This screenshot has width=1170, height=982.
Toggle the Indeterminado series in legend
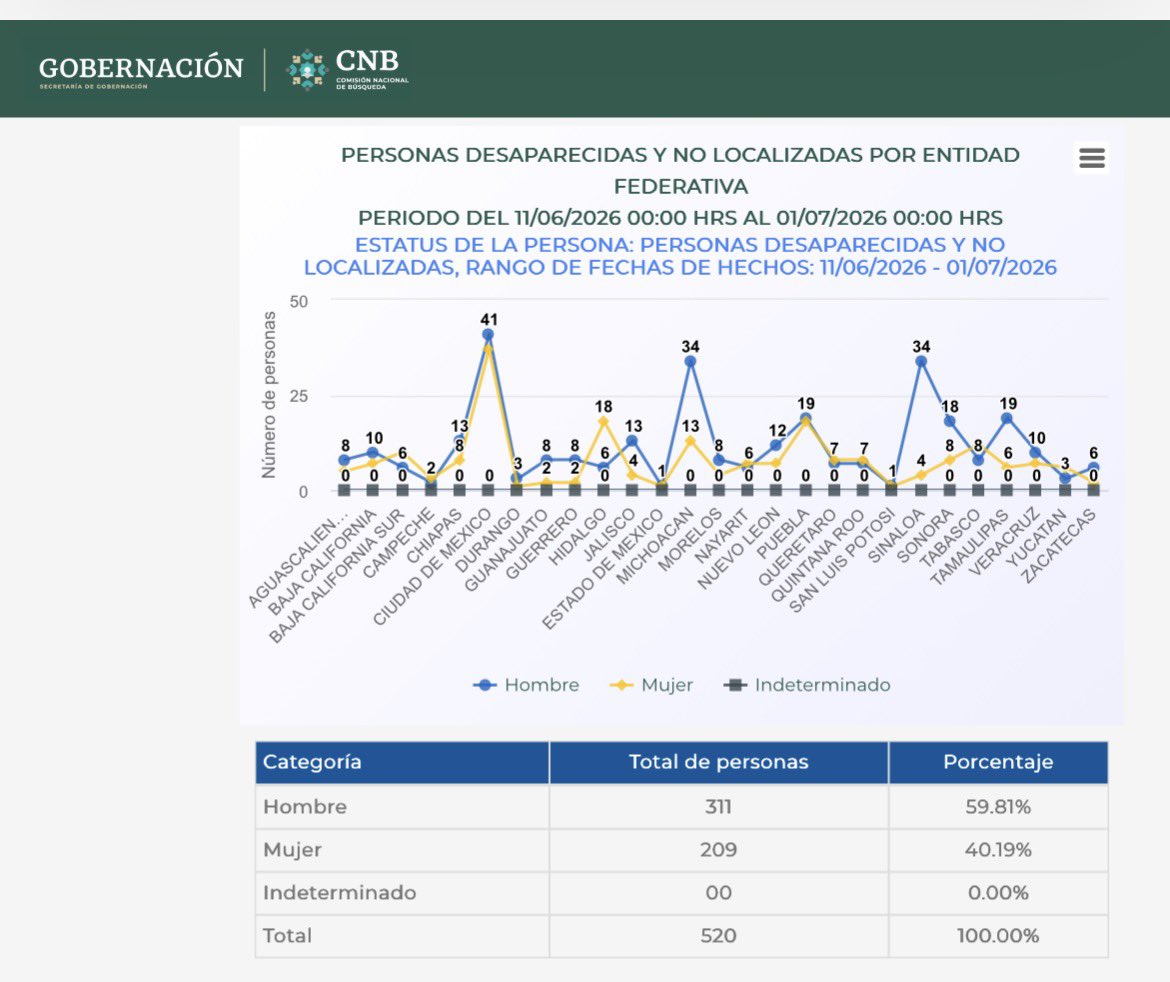pyautogui.click(x=807, y=685)
